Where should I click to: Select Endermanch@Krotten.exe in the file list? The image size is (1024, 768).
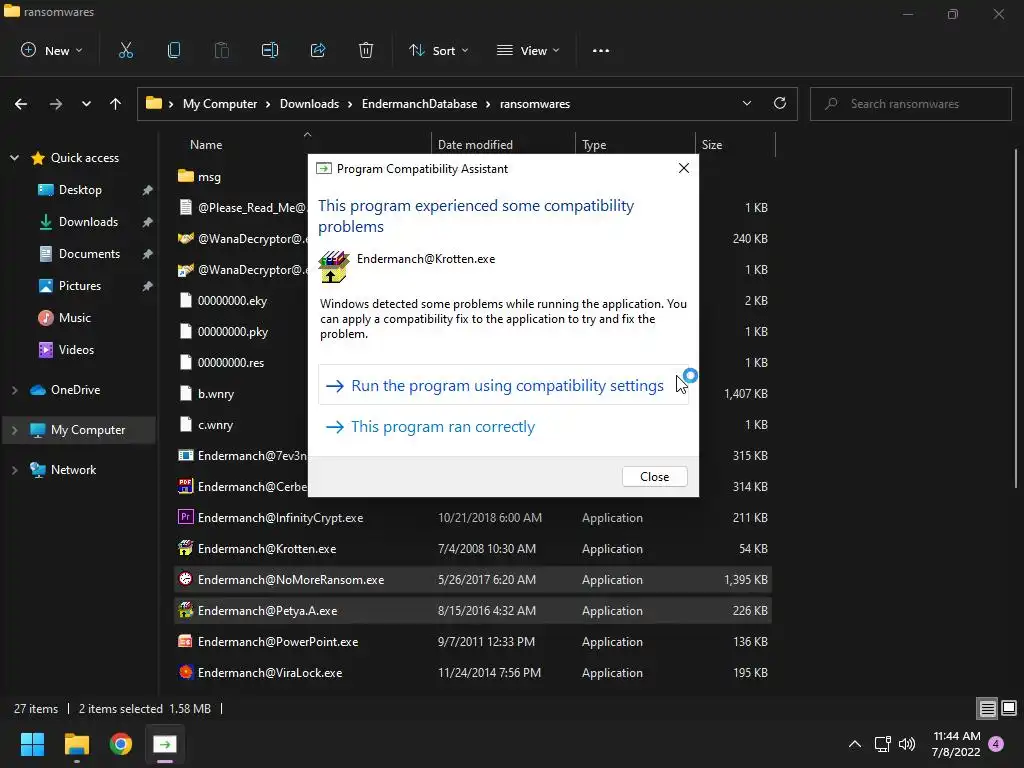click(x=473, y=549)
